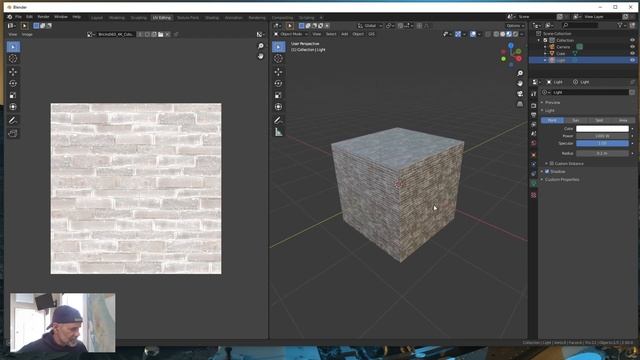Collapse the Light panel

click(549, 111)
